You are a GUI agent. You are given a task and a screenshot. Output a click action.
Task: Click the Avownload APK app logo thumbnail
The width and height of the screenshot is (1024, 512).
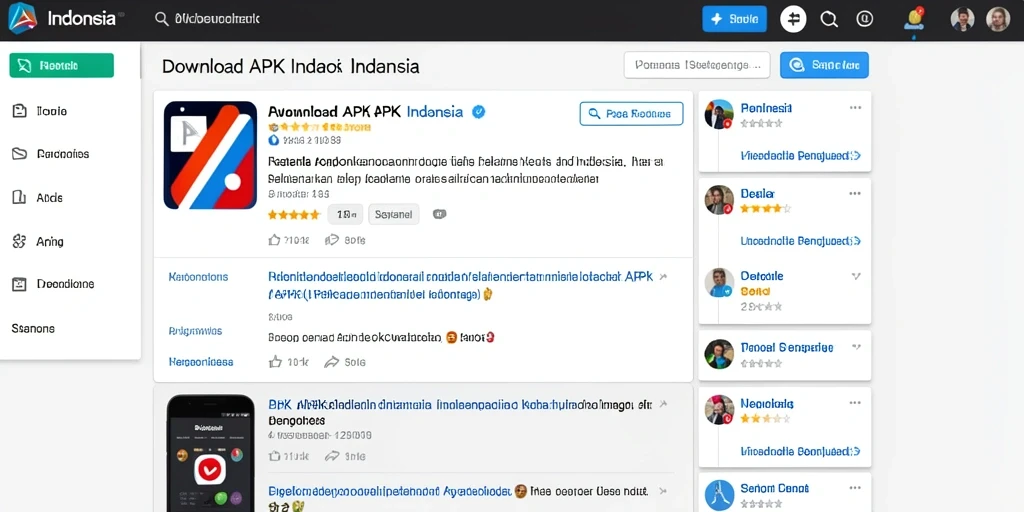(x=210, y=155)
